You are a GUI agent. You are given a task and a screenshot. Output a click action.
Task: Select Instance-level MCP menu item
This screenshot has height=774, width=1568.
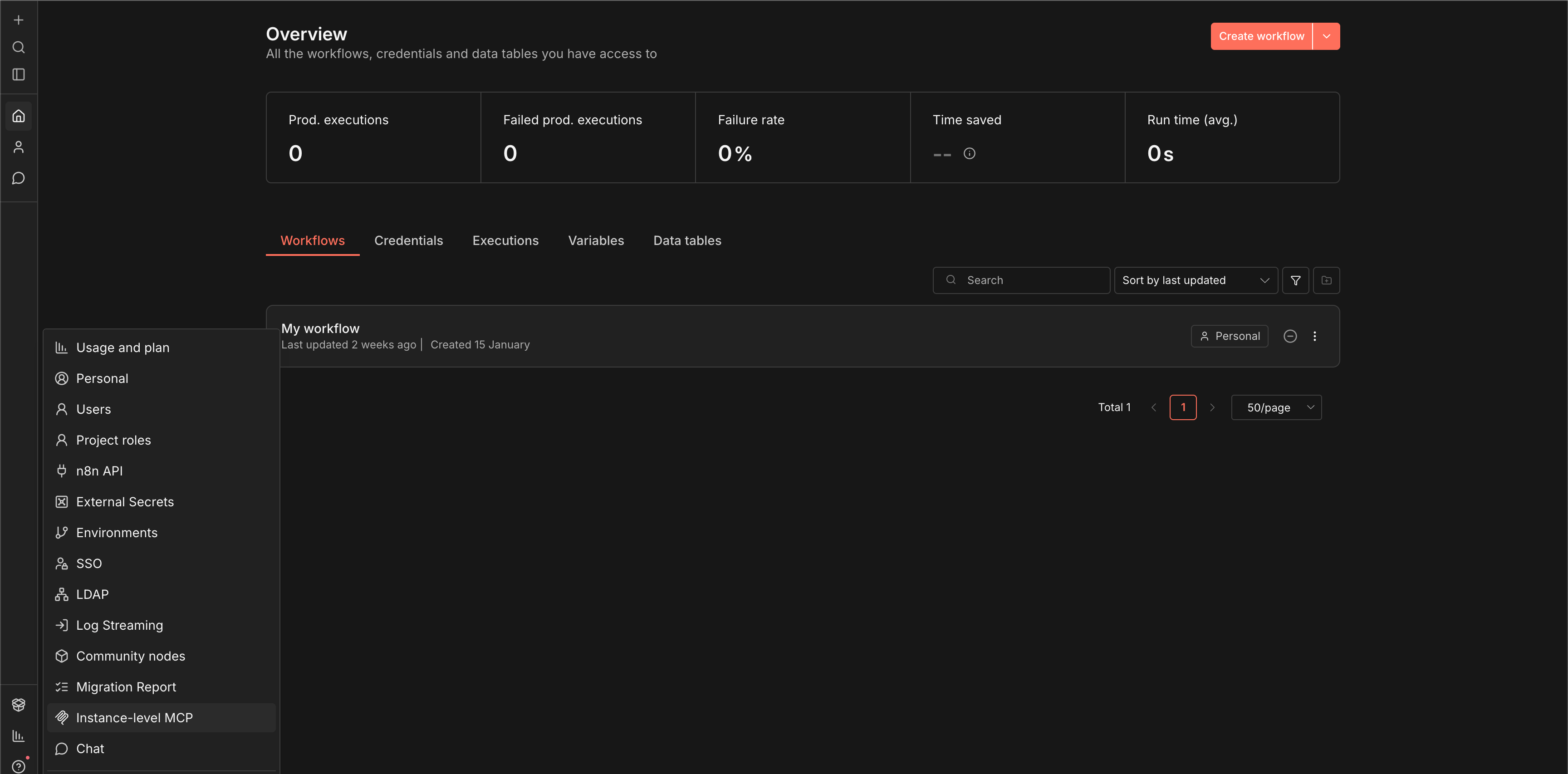(x=134, y=717)
